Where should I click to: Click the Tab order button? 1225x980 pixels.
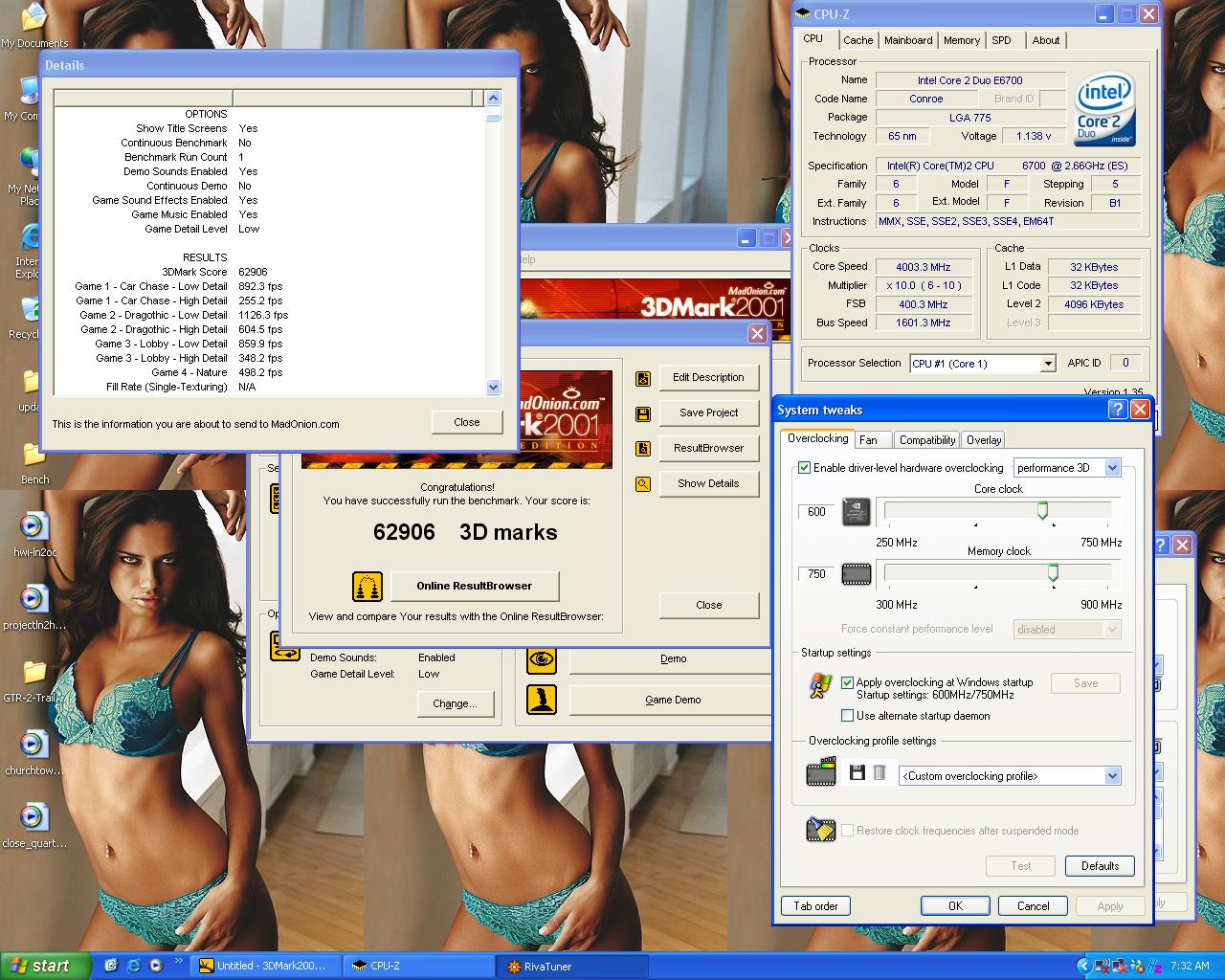click(x=815, y=906)
